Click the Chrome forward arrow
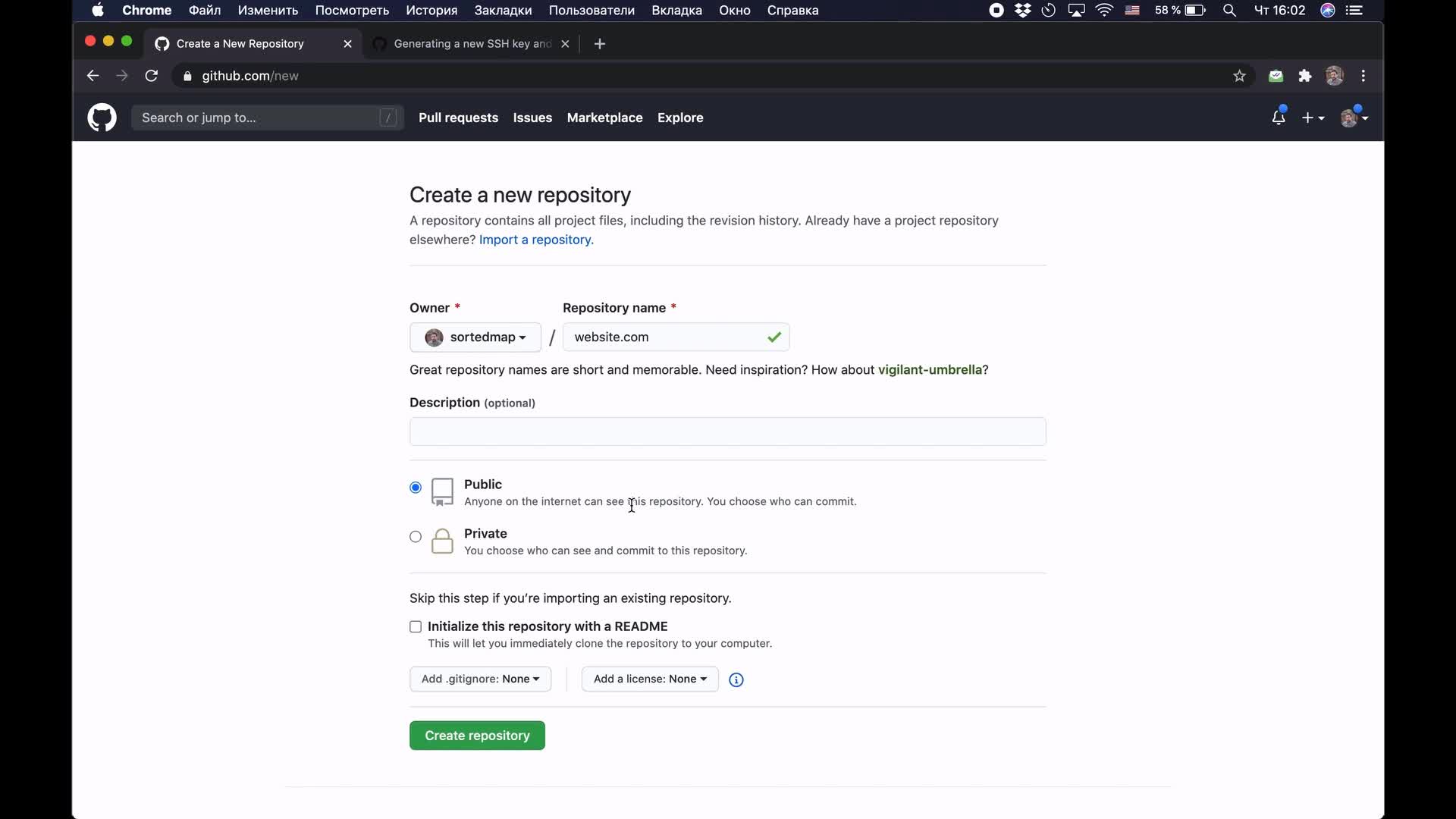The height and width of the screenshot is (819, 1456). click(x=121, y=76)
